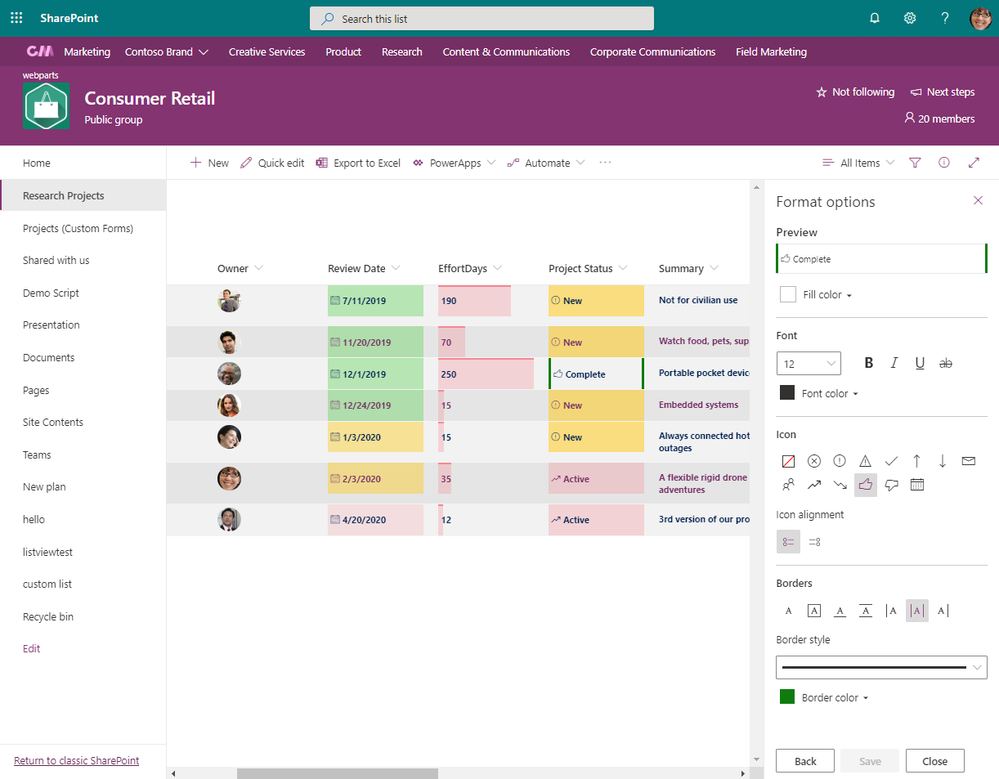Apply top border option
999x779 pixels.
(x=865, y=611)
